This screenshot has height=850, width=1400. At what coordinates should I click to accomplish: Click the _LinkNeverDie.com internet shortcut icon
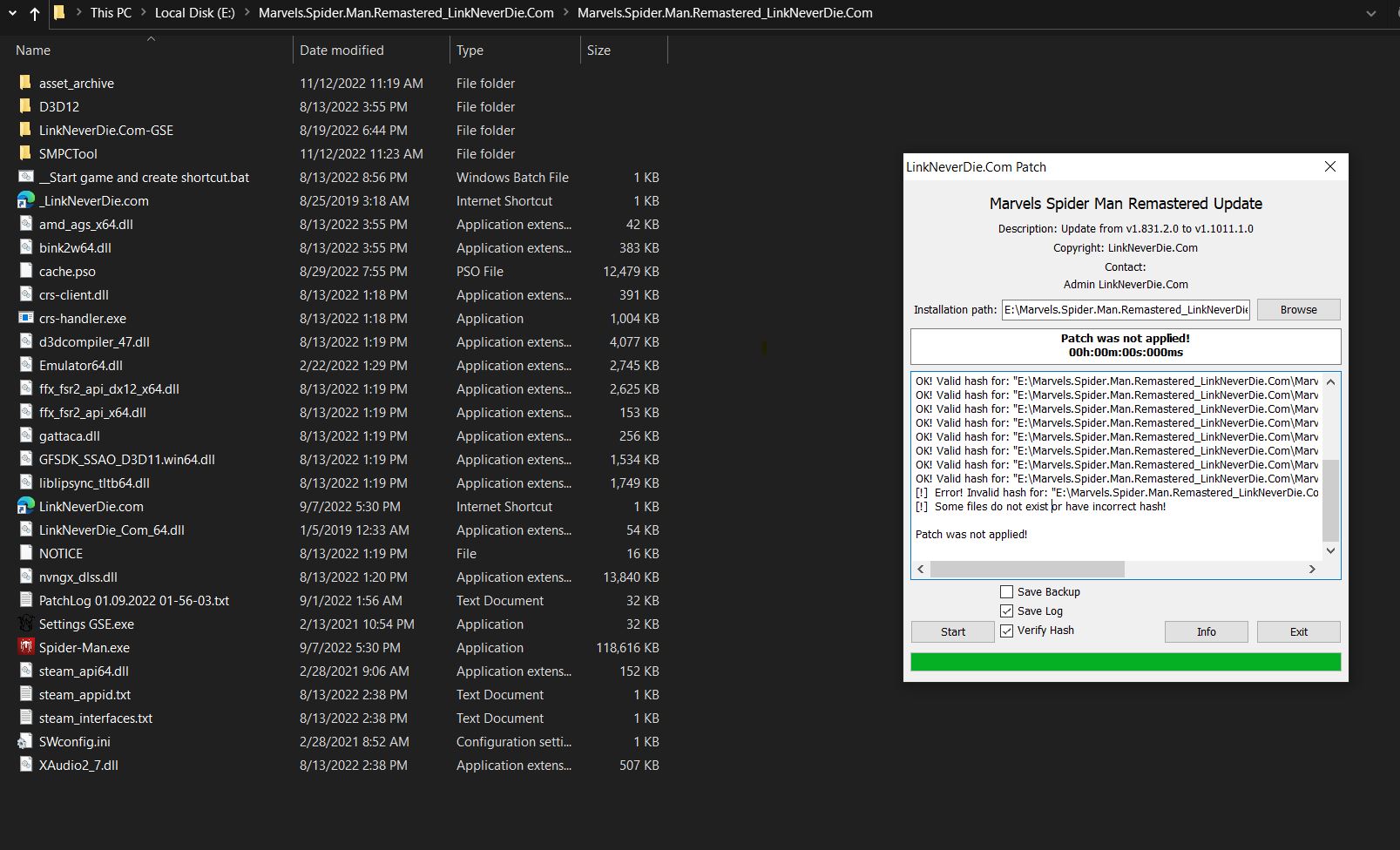[x=25, y=200]
